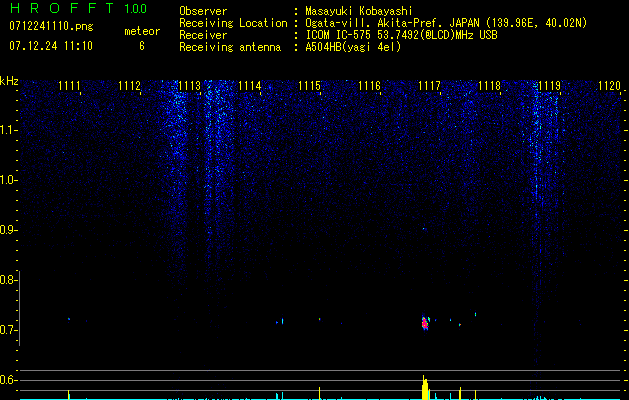Select the filename 0712241110.png

pos(51,27)
